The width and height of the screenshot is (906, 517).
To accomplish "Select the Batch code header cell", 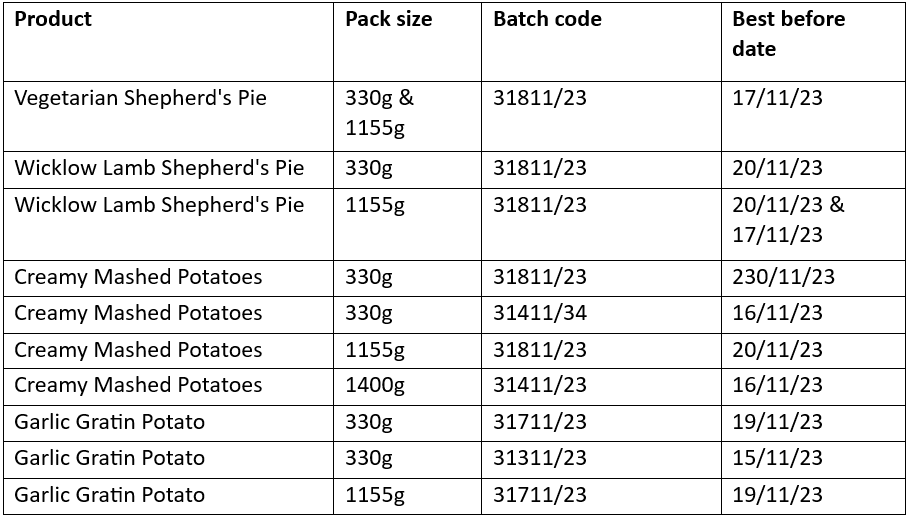I will tap(547, 19).
